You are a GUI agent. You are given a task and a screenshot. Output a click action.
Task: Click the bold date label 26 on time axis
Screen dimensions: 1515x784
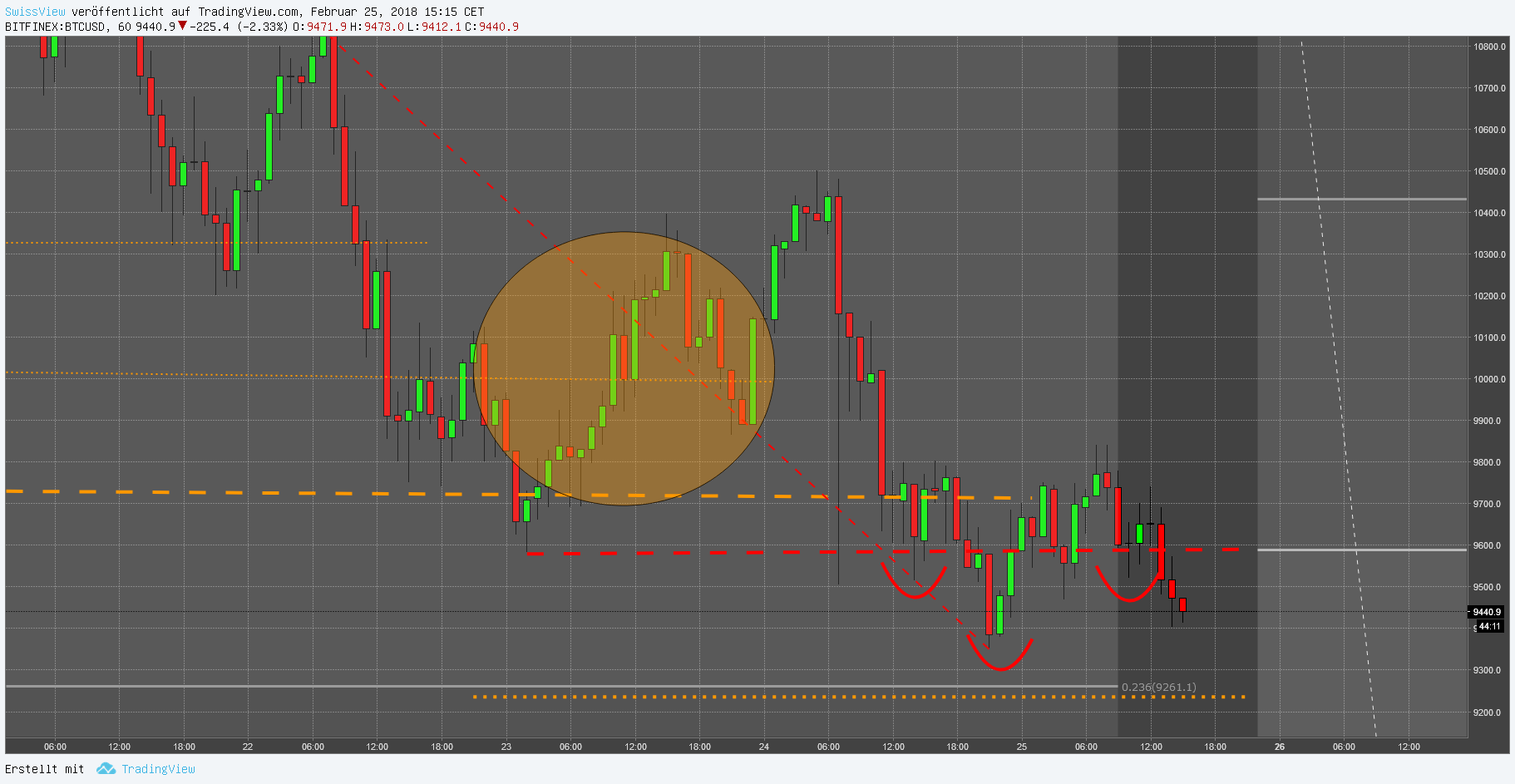[x=1280, y=747]
